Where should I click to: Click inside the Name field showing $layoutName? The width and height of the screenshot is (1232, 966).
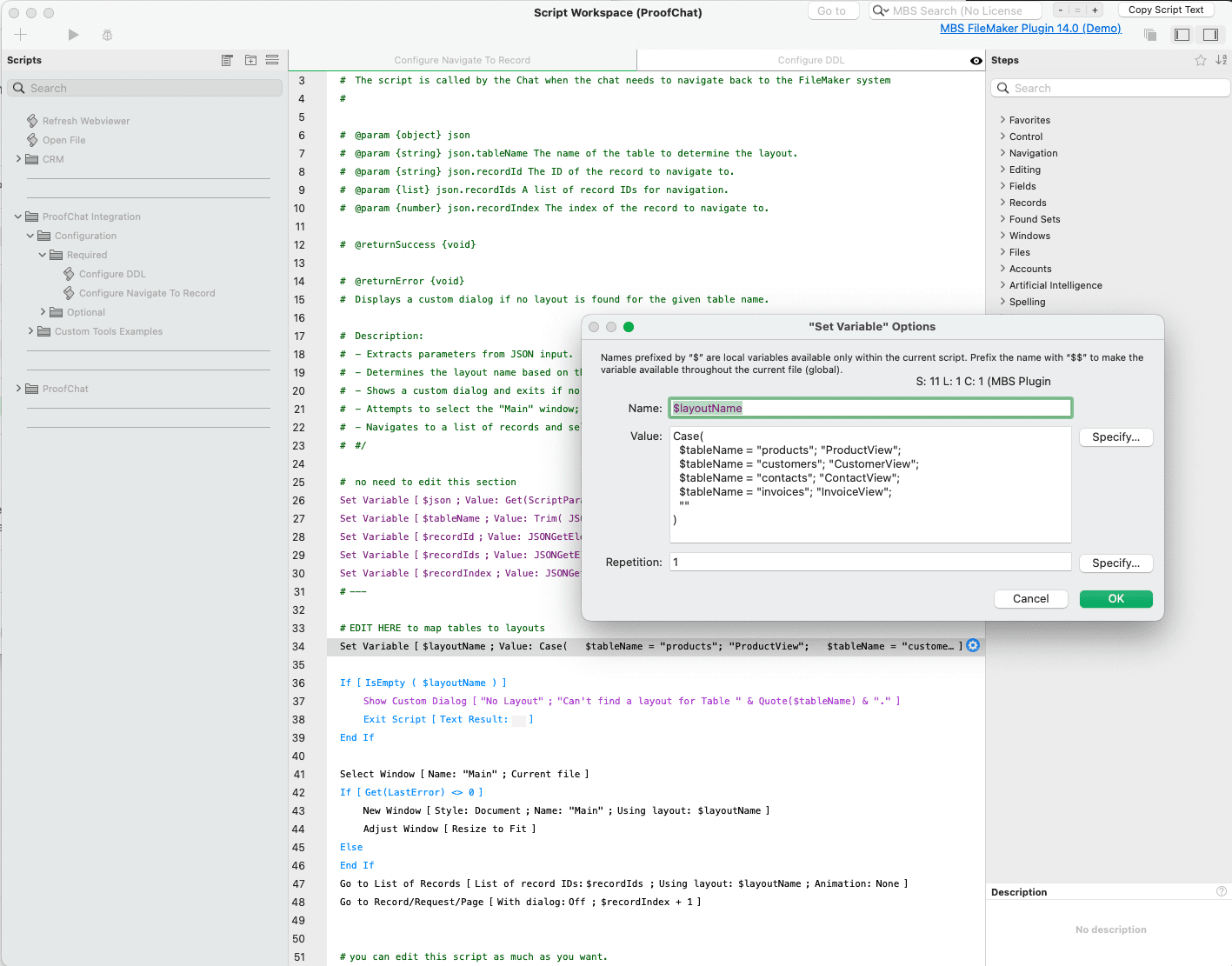[869, 407]
